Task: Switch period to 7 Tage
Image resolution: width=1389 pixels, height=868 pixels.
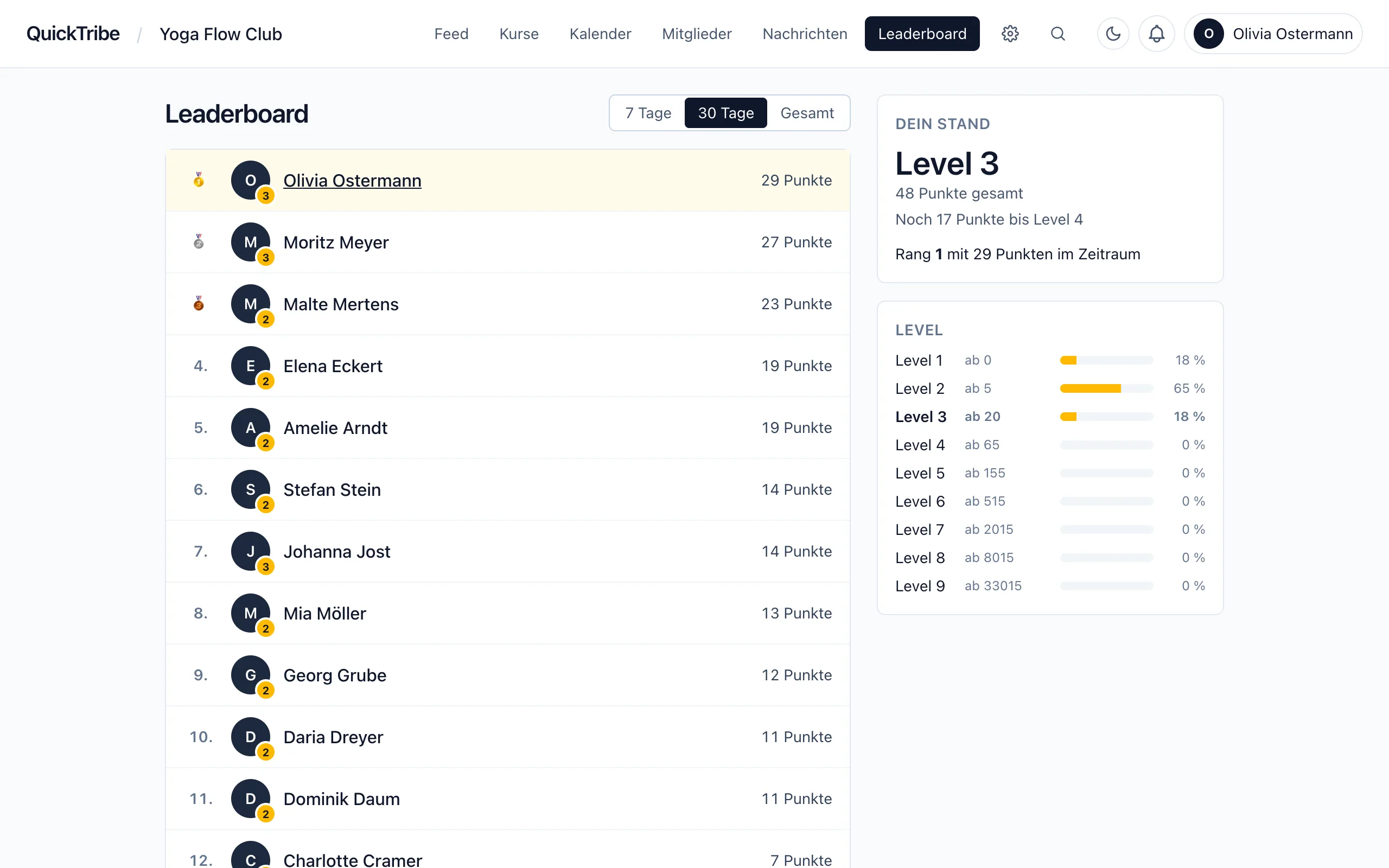Action: pos(648,113)
